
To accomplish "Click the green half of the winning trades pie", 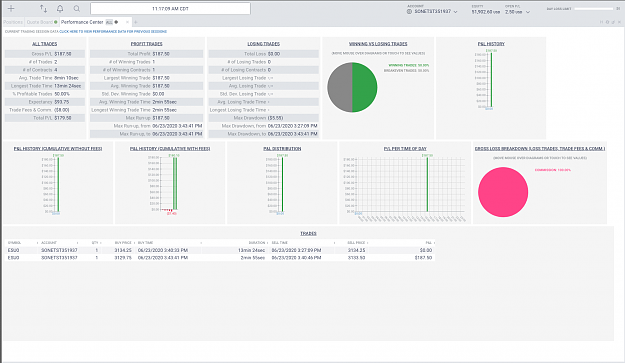I will pos(365,87).
